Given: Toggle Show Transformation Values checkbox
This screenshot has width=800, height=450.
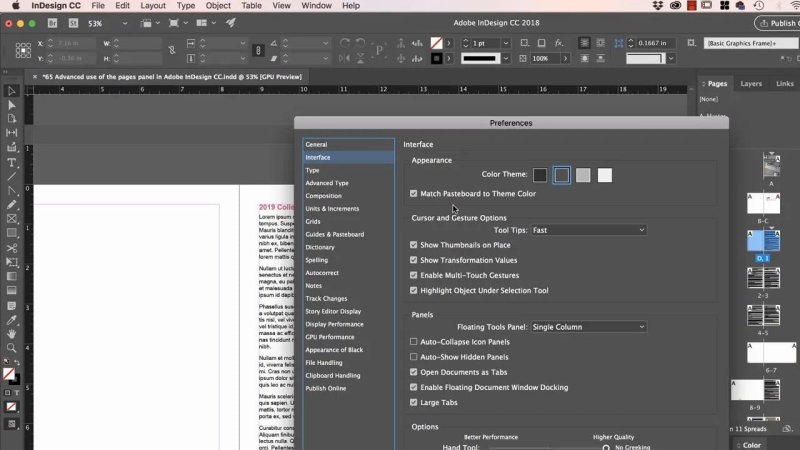Looking at the screenshot, I should click(x=413, y=260).
